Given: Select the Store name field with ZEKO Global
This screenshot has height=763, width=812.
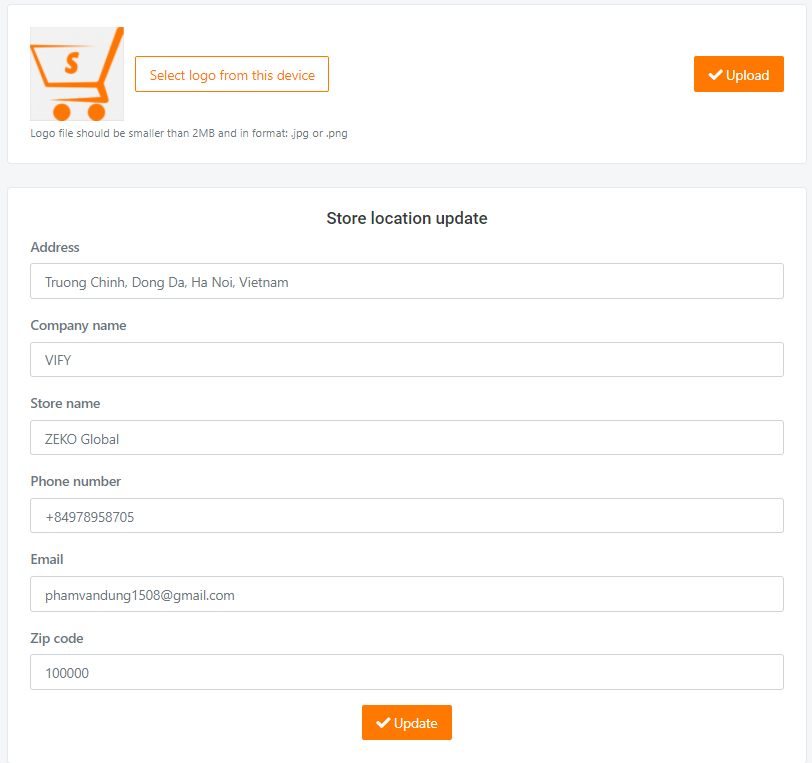Looking at the screenshot, I should (406, 438).
